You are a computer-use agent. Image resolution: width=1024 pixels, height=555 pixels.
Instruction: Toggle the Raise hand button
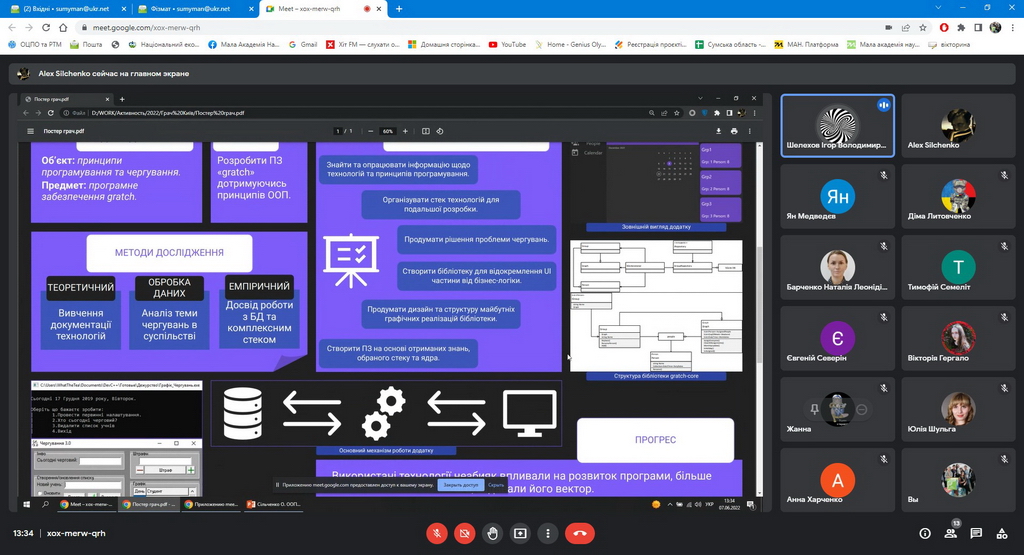pyautogui.click(x=492, y=534)
